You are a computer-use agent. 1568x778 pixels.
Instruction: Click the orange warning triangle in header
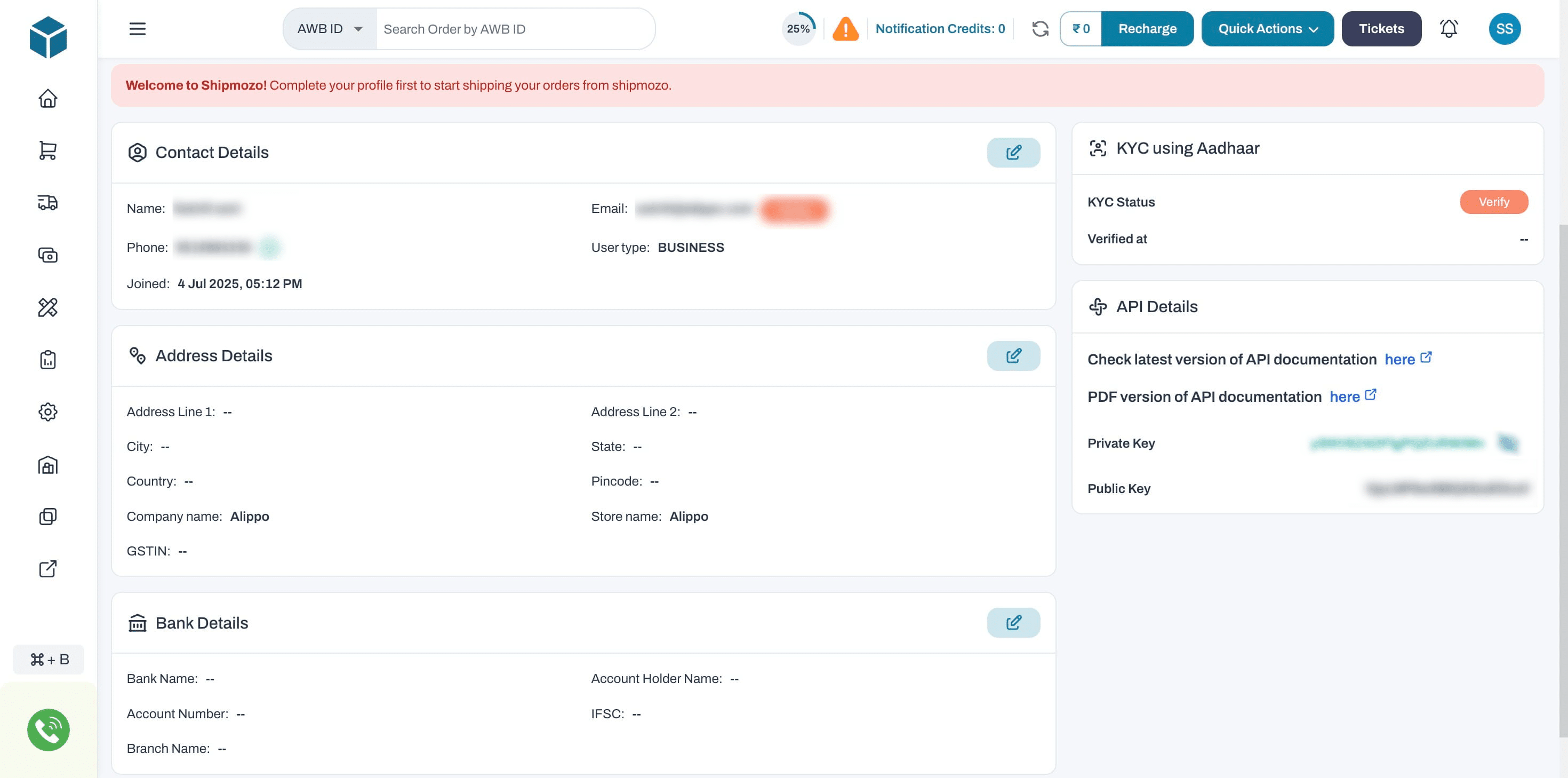pos(845,29)
